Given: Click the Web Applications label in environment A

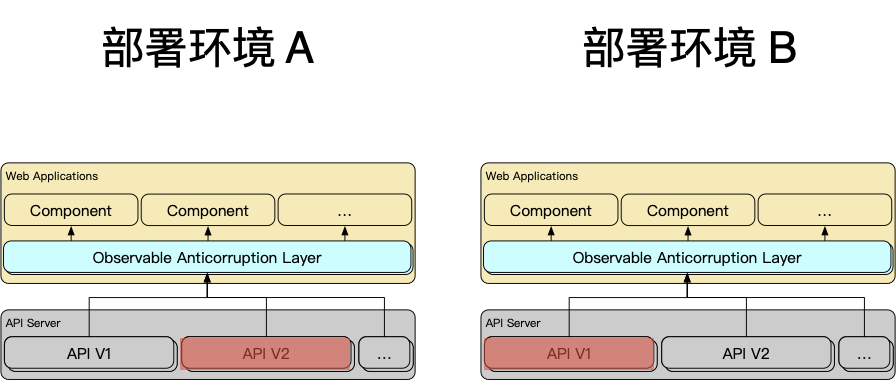Looking at the screenshot, I should pos(52,176).
